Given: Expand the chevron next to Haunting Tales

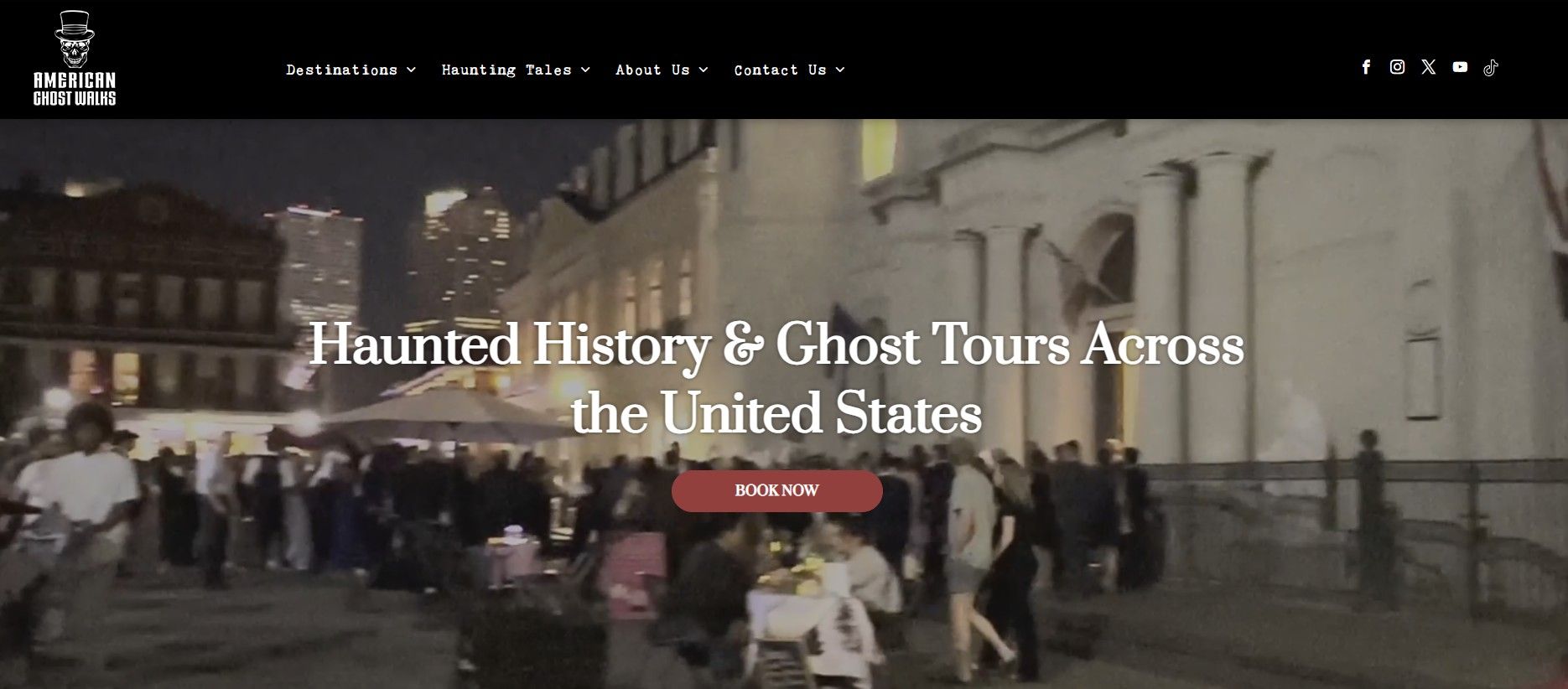Looking at the screenshot, I should tap(585, 70).
